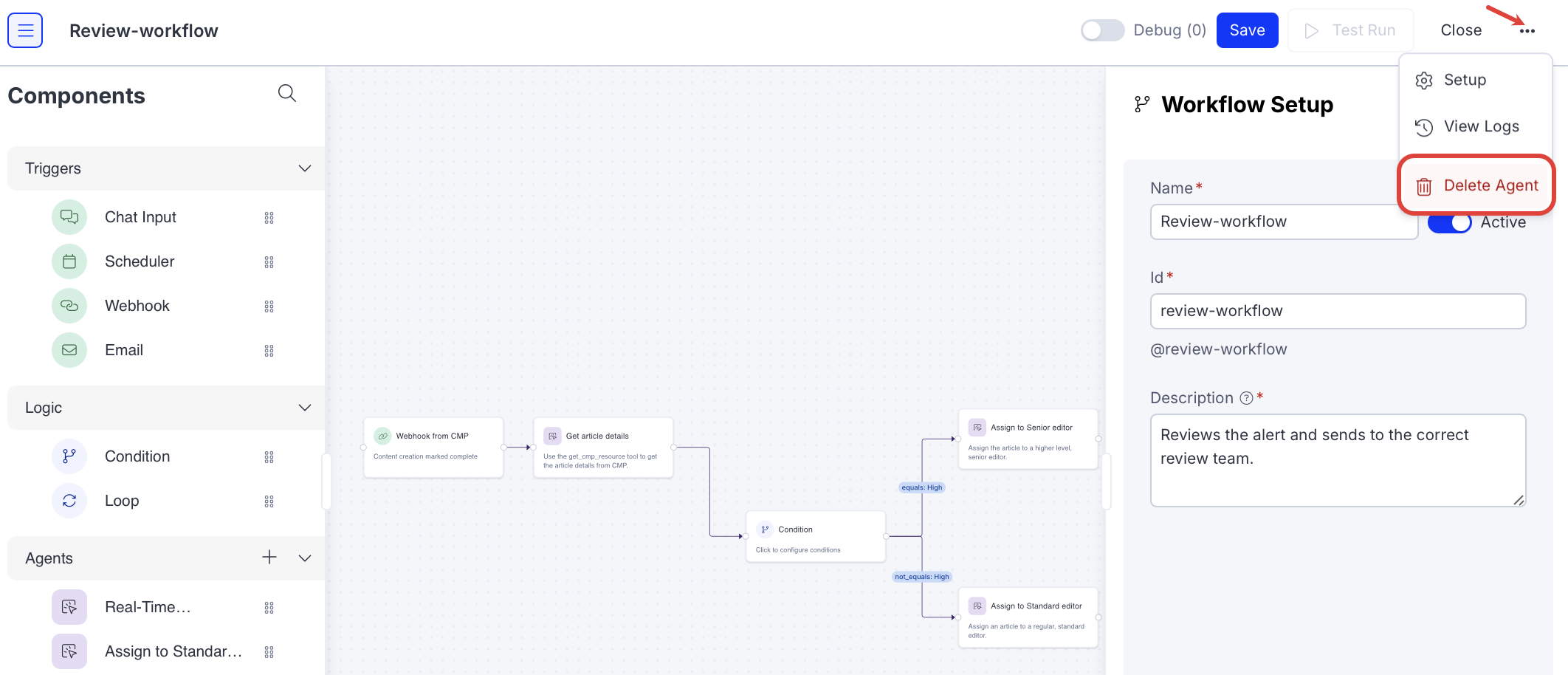The height and width of the screenshot is (675, 1568).
Task: Select the Chat Input trigger icon
Action: coord(69,217)
